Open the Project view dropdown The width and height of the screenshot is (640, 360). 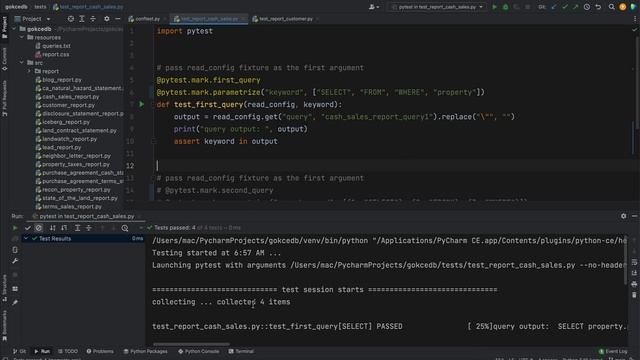(x=32, y=19)
